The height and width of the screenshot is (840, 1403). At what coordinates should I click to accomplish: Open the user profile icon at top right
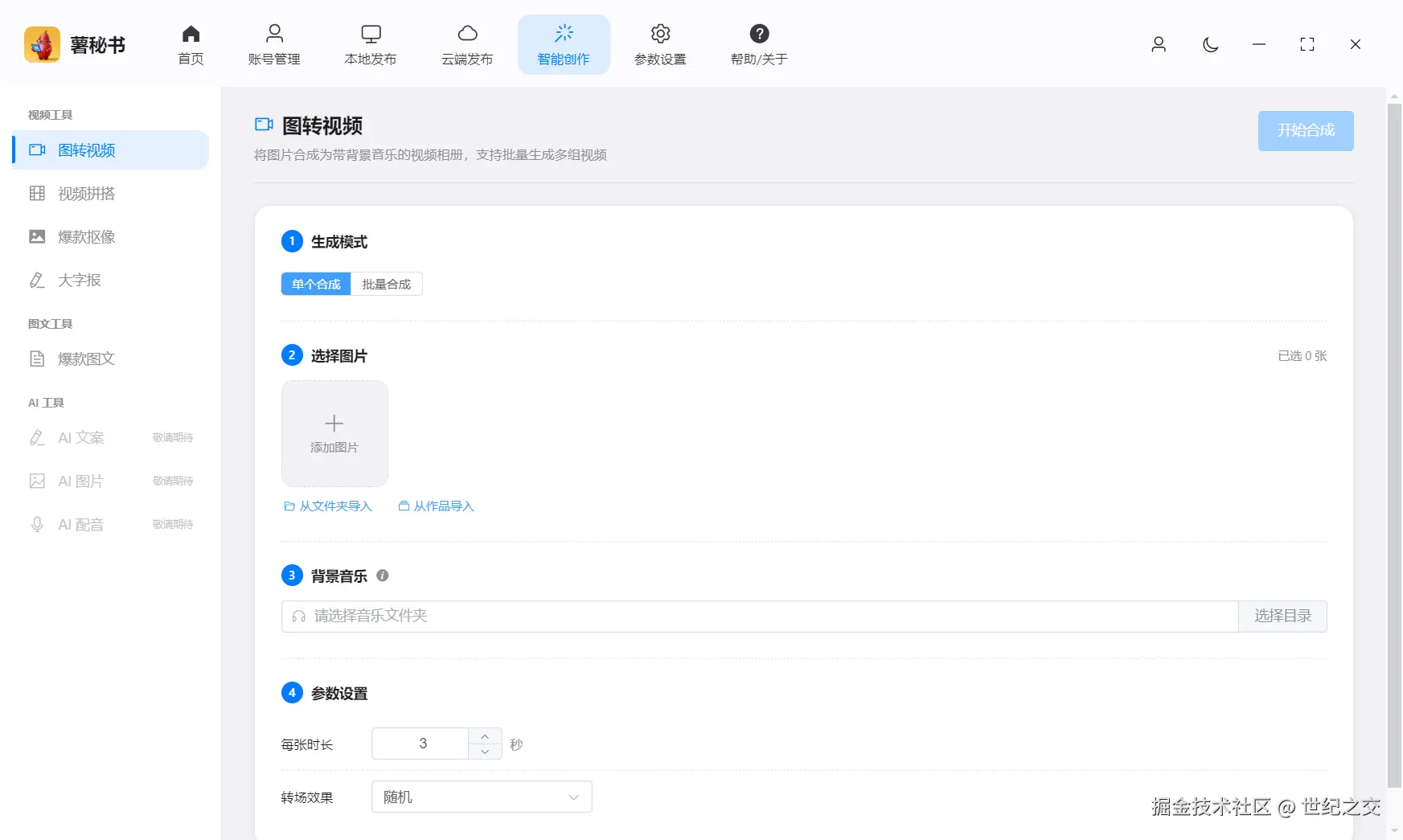coord(1159,45)
